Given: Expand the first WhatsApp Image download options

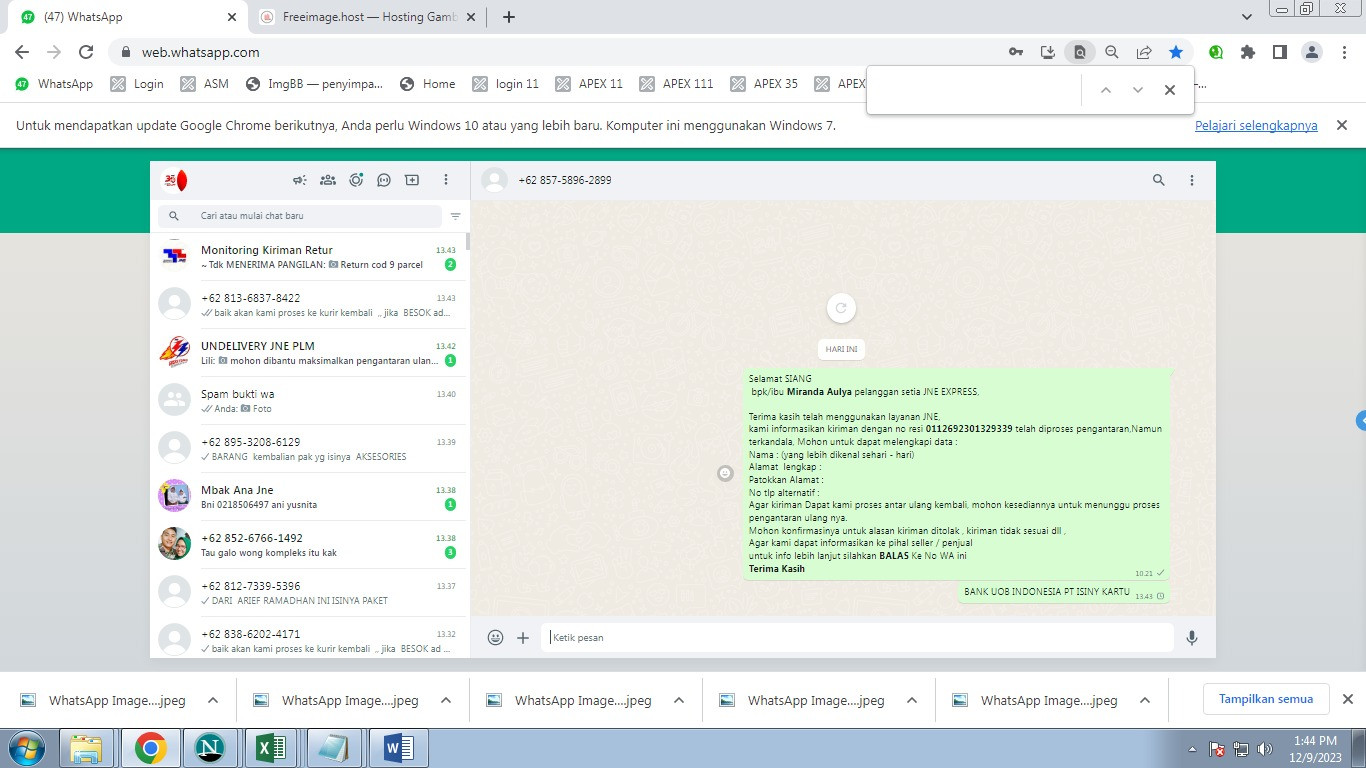Looking at the screenshot, I should (213, 700).
